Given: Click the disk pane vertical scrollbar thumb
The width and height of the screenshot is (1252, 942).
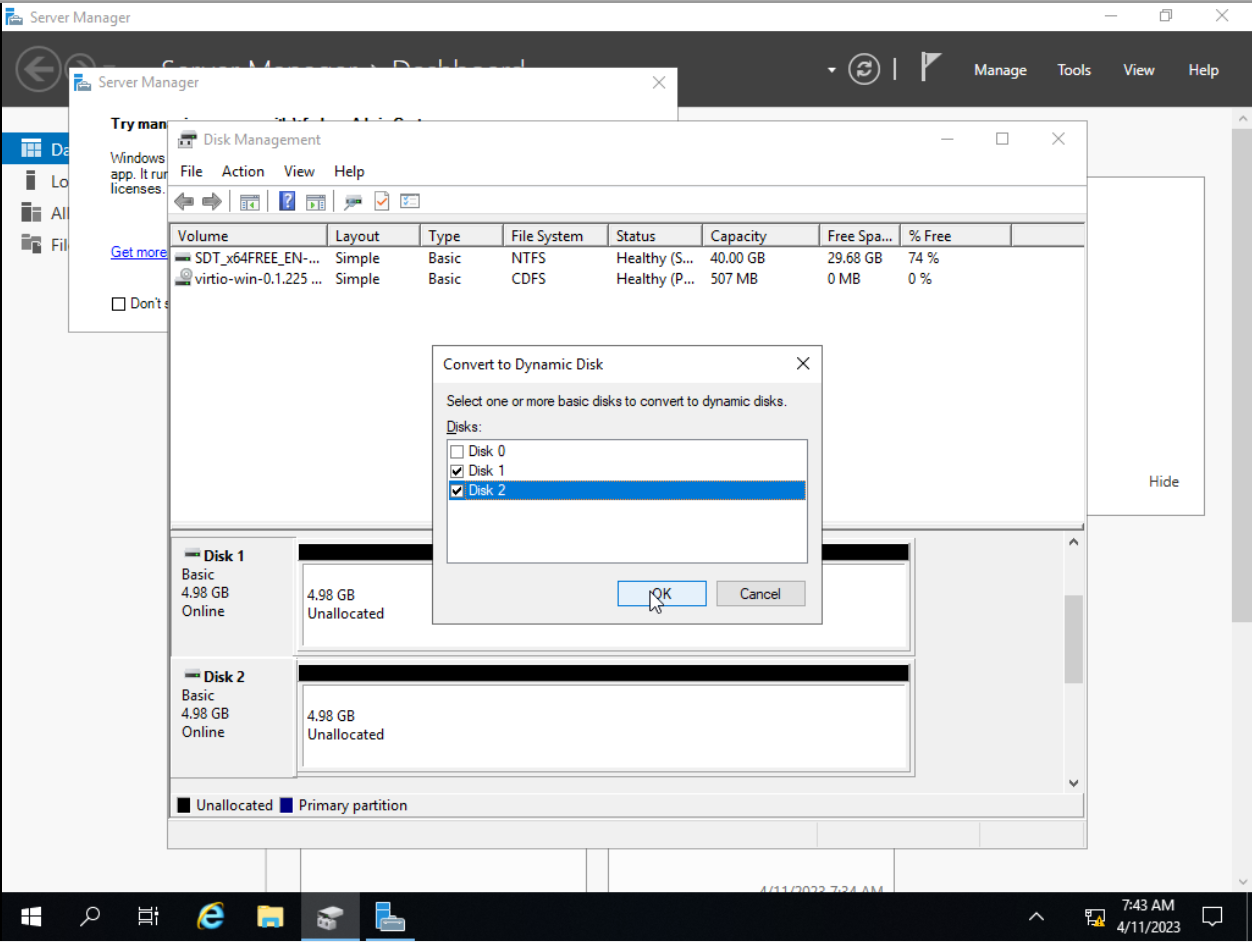Looking at the screenshot, I should tap(1074, 639).
